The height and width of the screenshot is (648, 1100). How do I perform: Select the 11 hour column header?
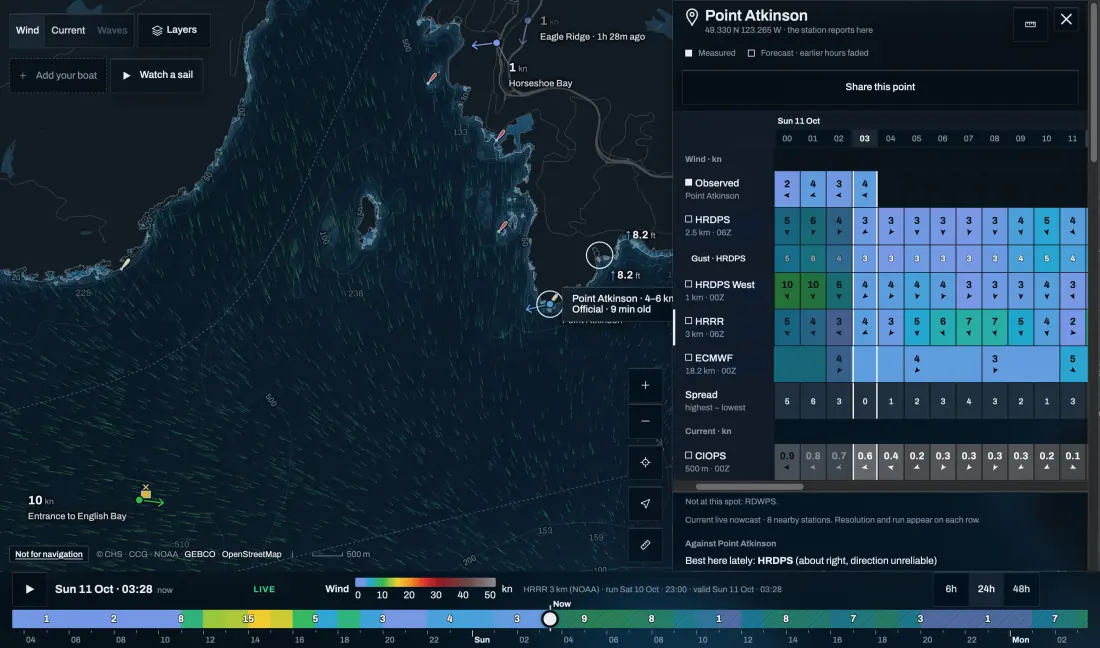[1072, 139]
